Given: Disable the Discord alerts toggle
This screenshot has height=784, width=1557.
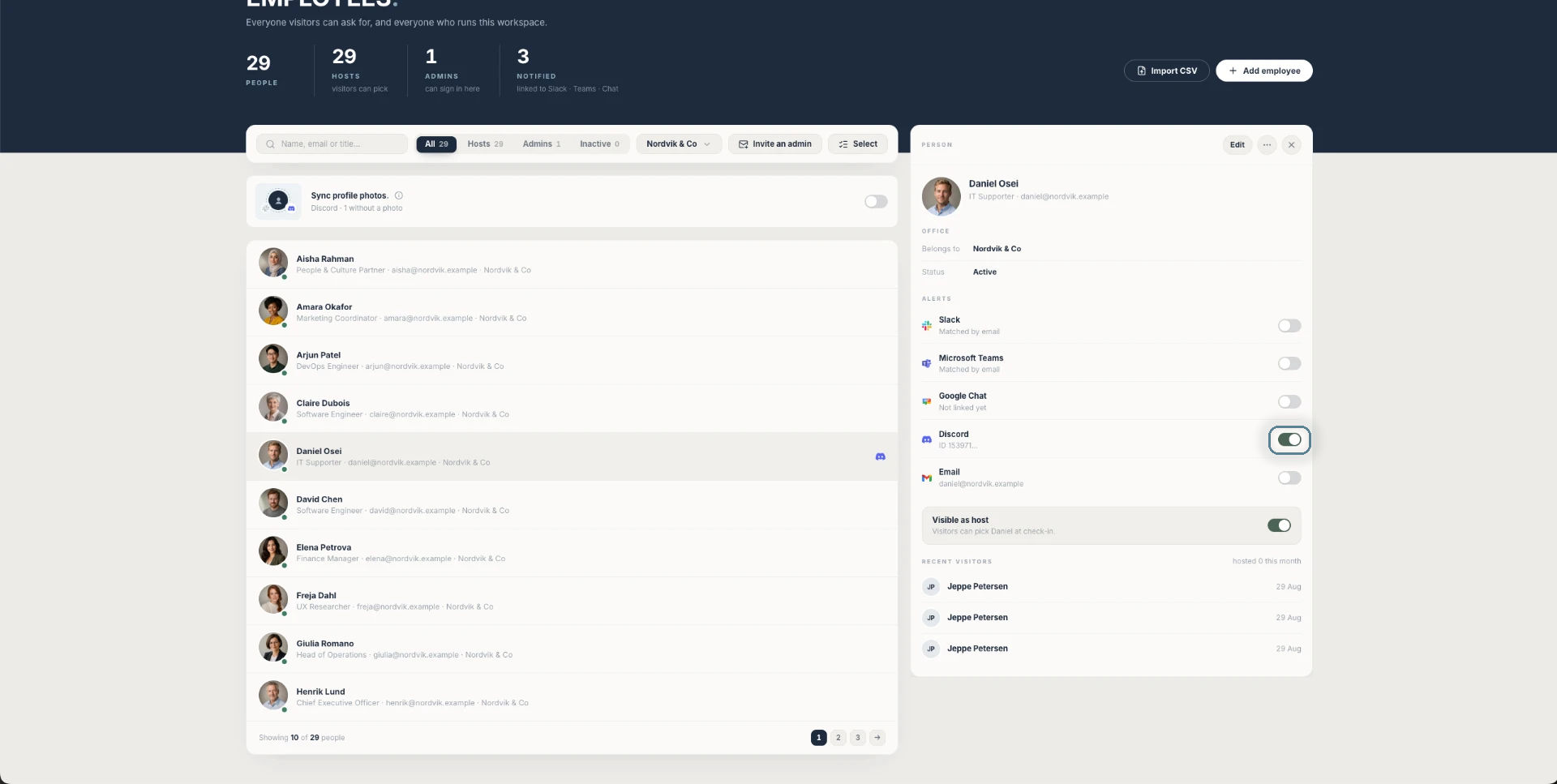Looking at the screenshot, I should tap(1289, 439).
